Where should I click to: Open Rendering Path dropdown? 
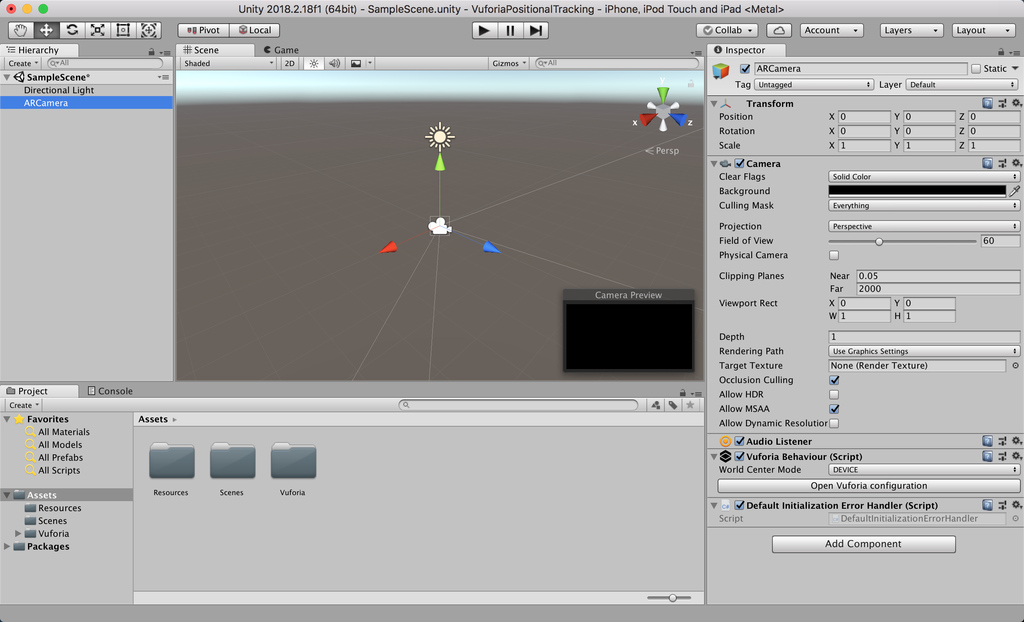tap(923, 351)
